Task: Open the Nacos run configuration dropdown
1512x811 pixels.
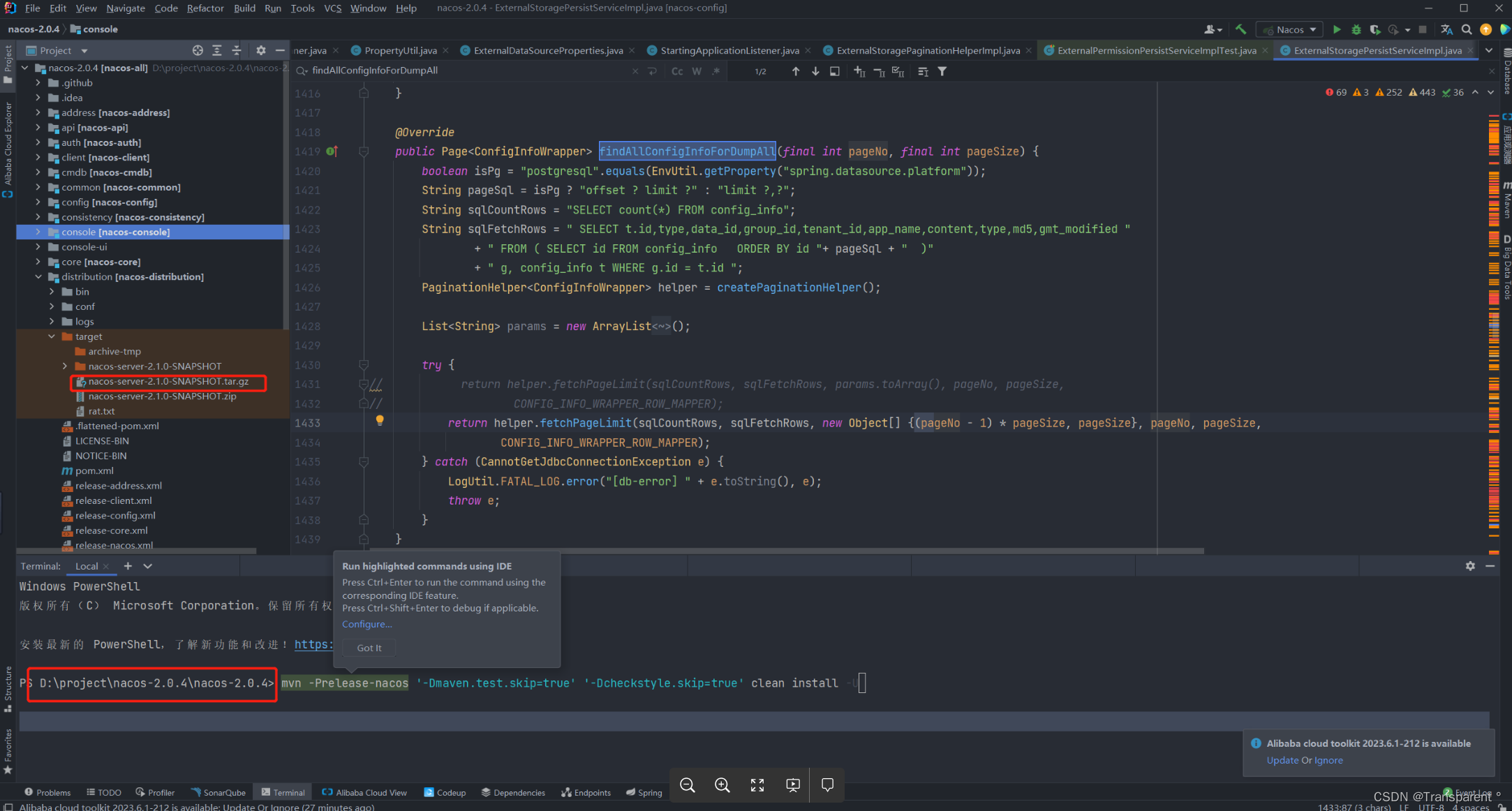Action: click(x=1312, y=29)
